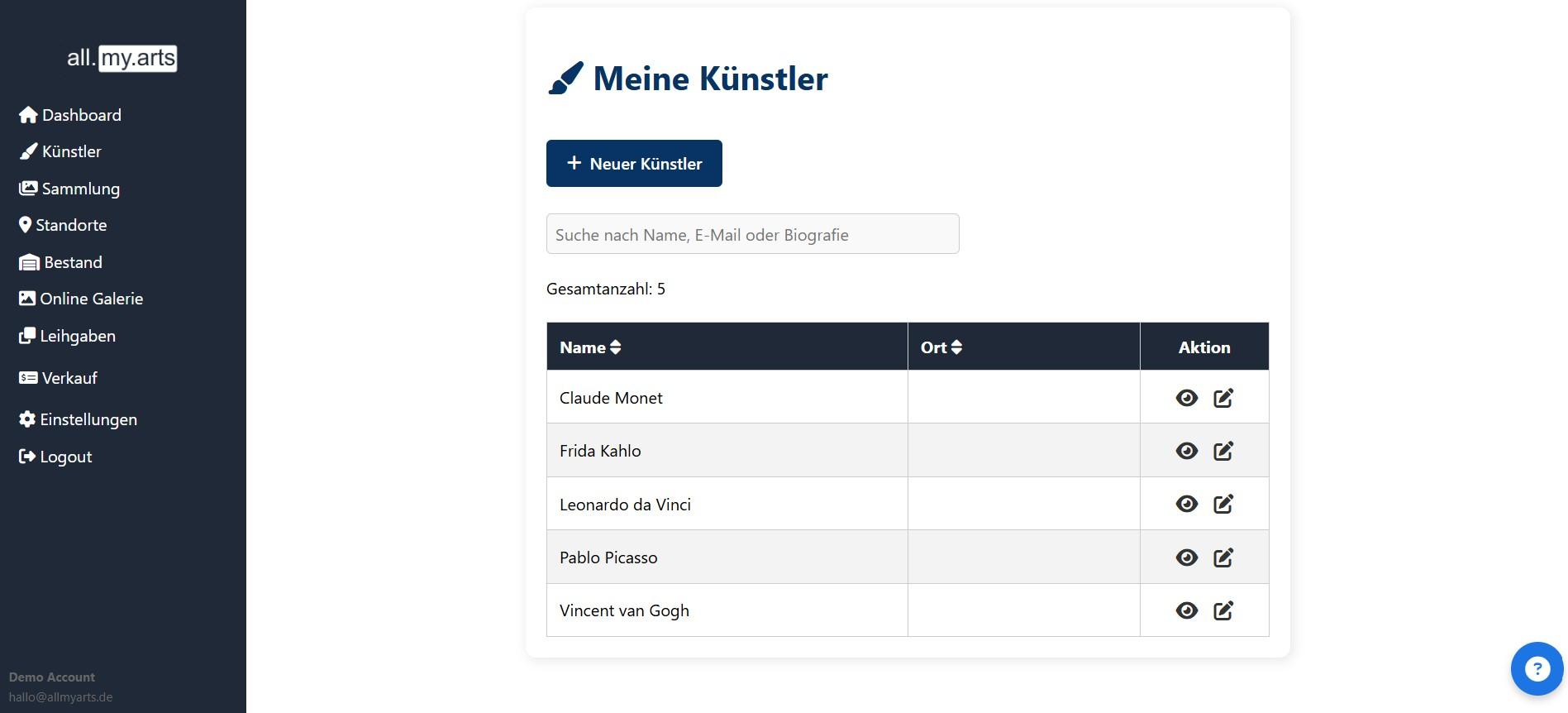The height and width of the screenshot is (713, 1568).
Task: Open the blue help question mark bubble
Action: pyautogui.click(x=1536, y=668)
